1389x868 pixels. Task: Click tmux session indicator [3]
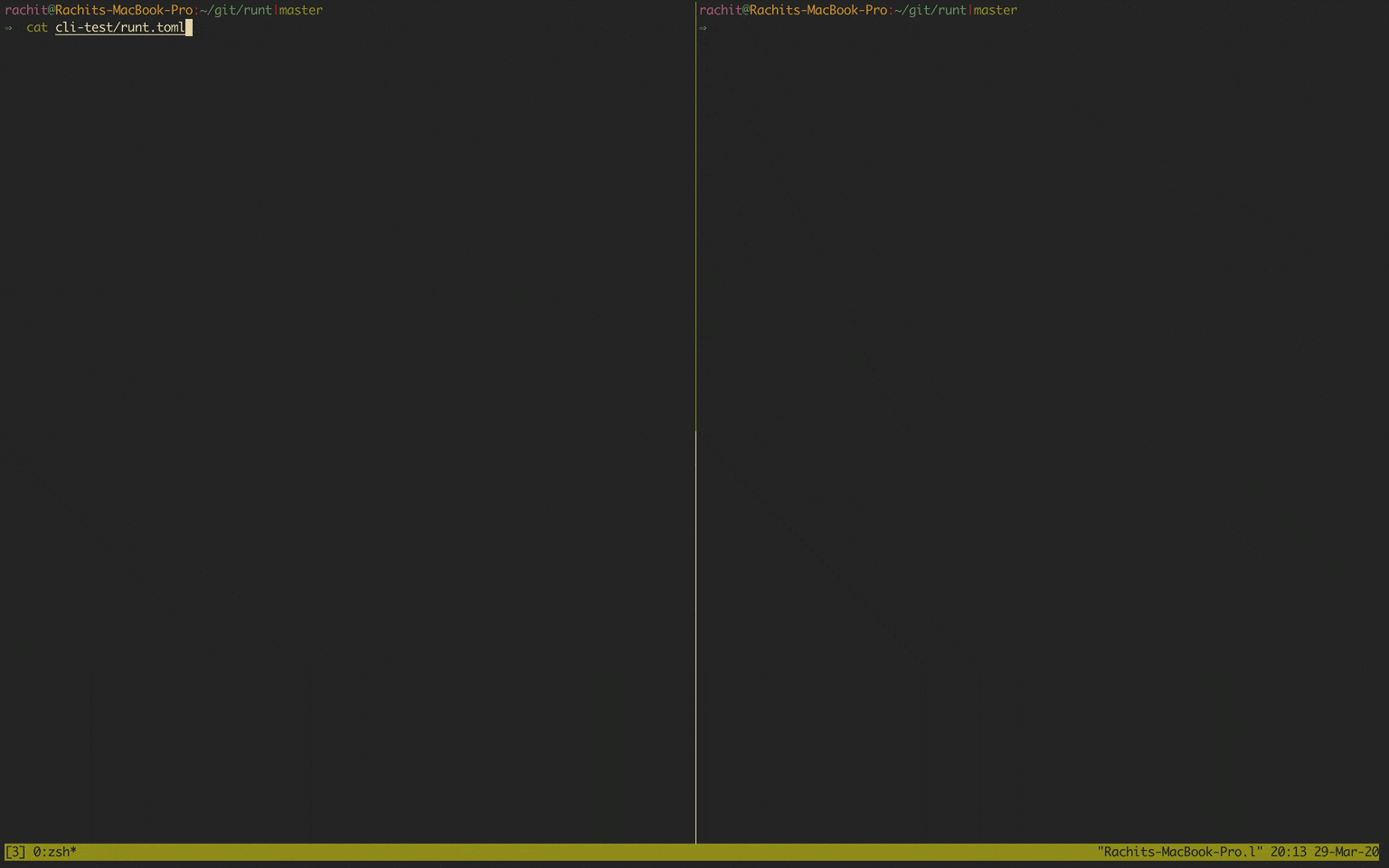point(15,852)
